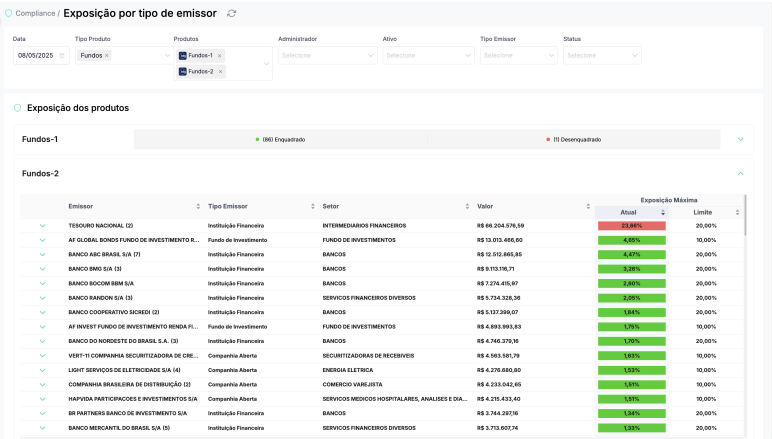Open the calendar icon in the Data field
The width and height of the screenshot is (772, 439).
point(62,56)
